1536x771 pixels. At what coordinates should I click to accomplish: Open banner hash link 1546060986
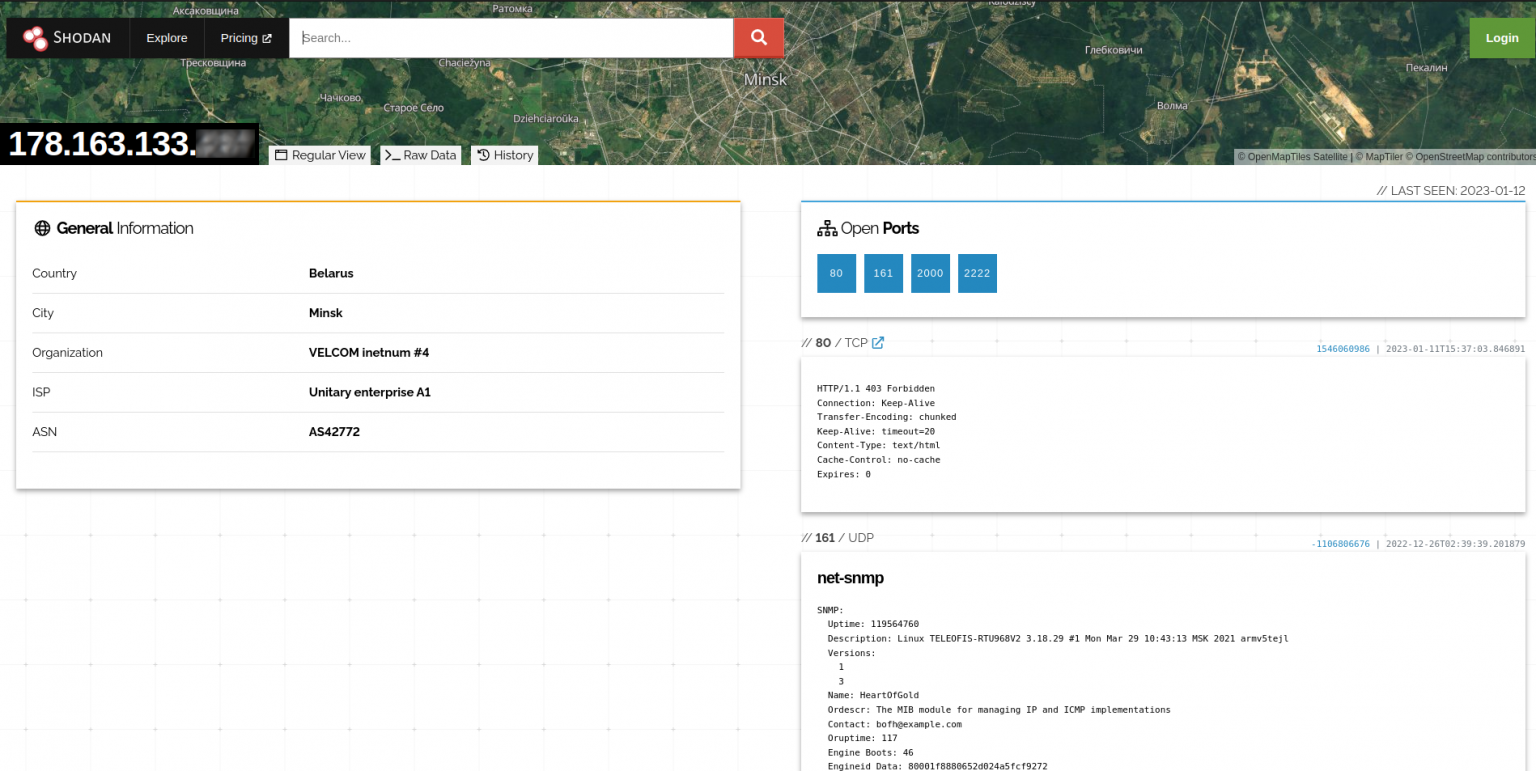click(1342, 349)
